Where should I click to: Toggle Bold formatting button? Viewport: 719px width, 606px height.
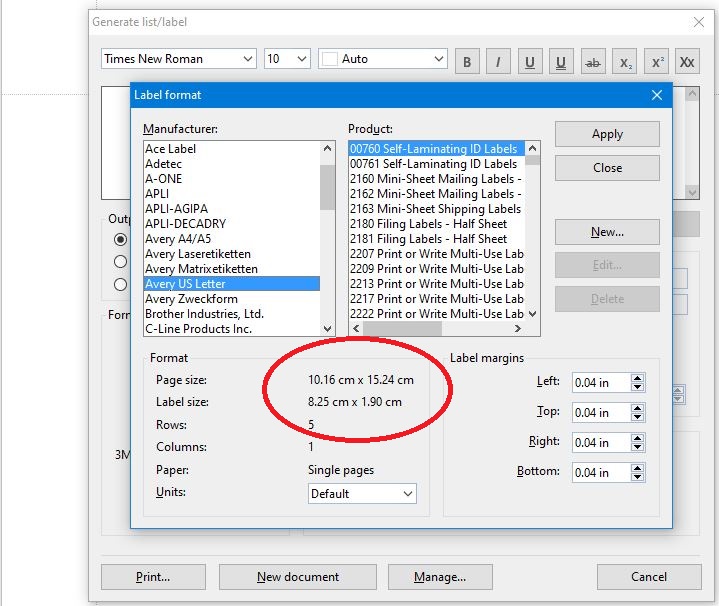point(467,61)
